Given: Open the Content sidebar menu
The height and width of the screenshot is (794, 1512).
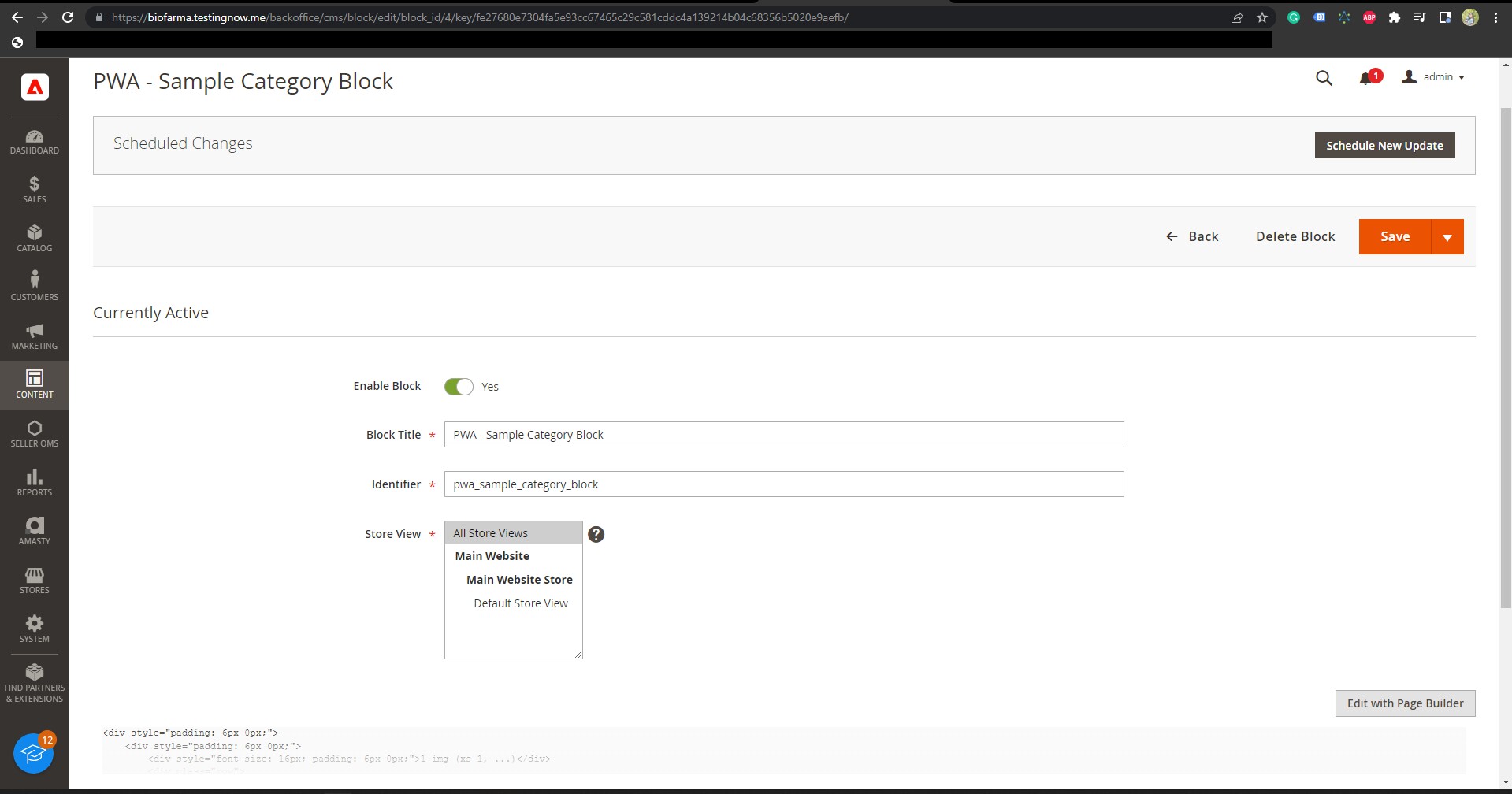Looking at the screenshot, I should 35,385.
